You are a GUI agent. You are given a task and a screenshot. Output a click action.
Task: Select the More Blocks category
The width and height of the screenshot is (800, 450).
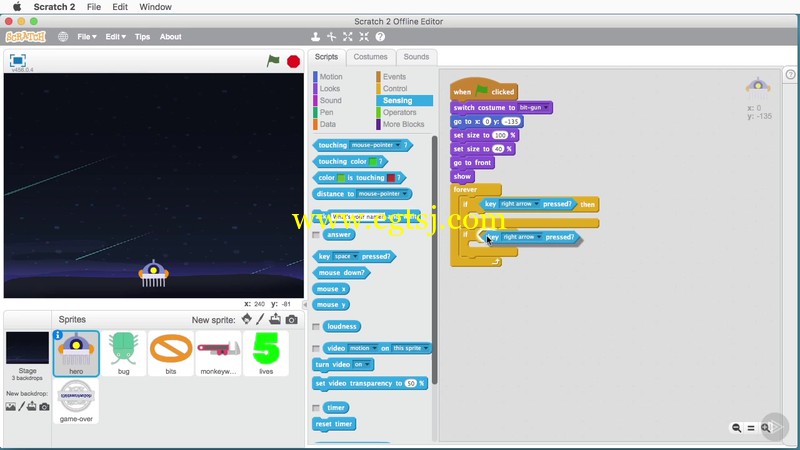point(403,124)
